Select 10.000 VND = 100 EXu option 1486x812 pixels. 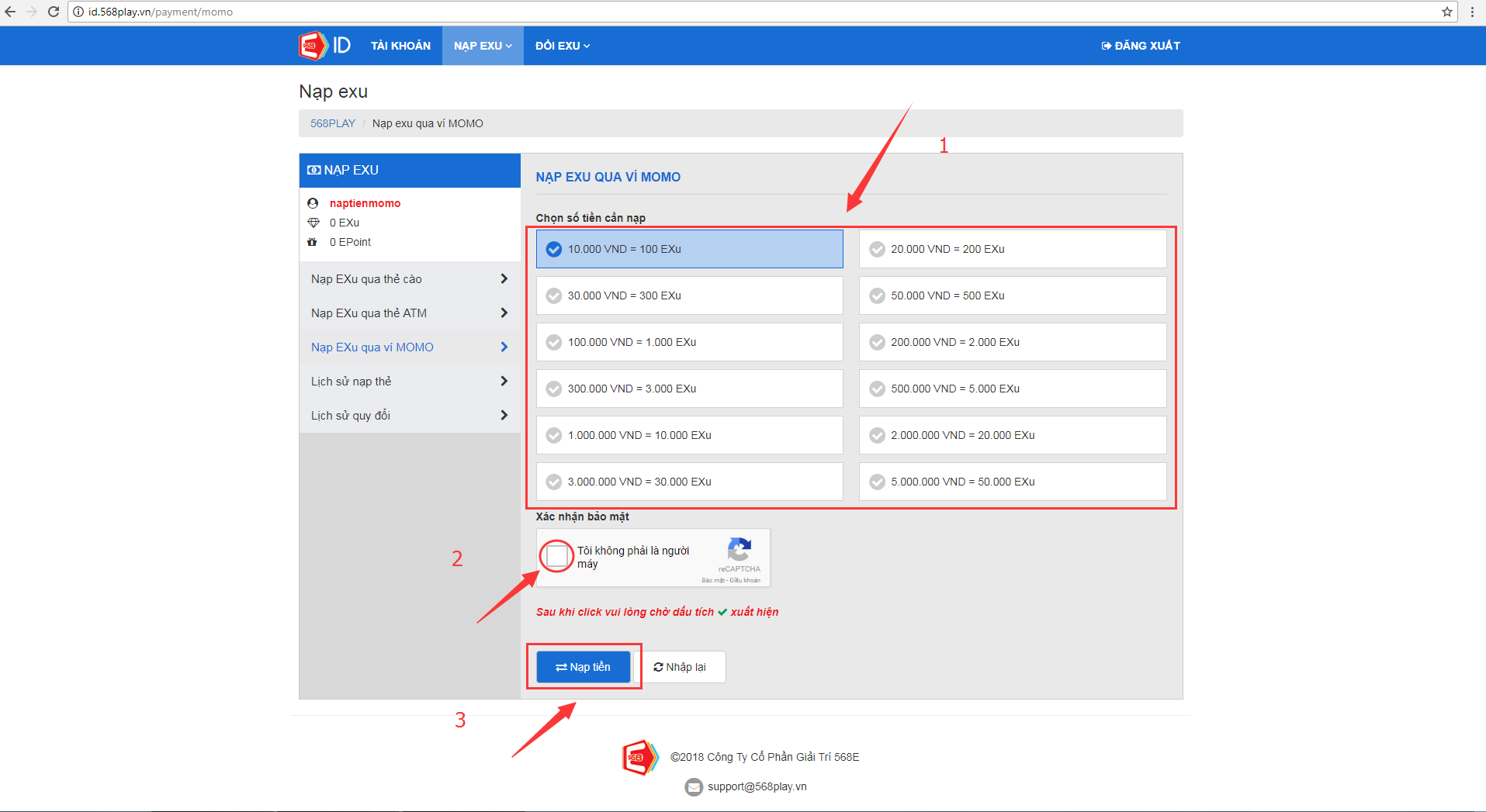point(689,249)
